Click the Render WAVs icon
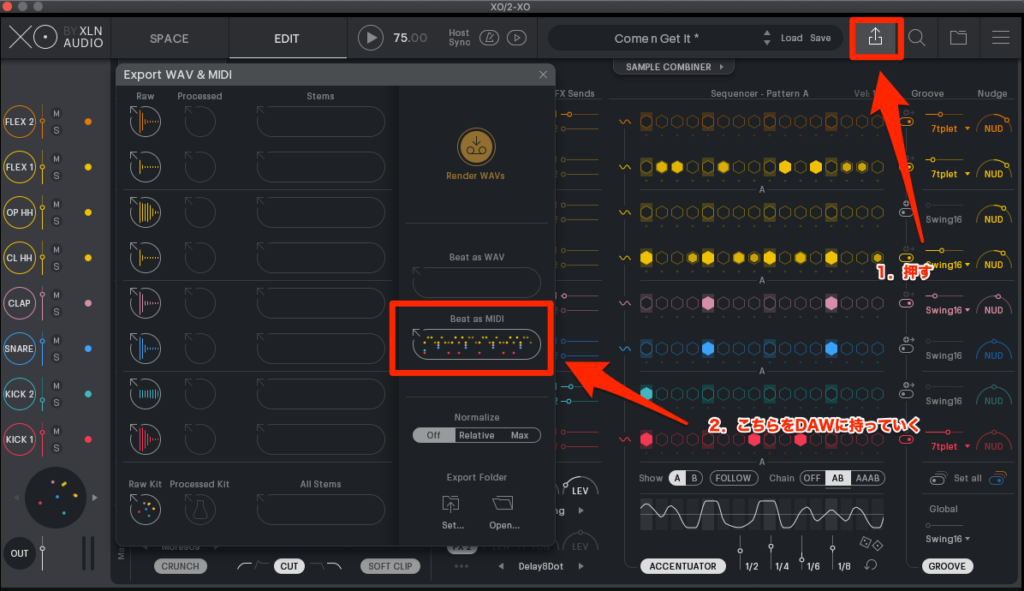The width and height of the screenshot is (1024, 591). click(475, 147)
